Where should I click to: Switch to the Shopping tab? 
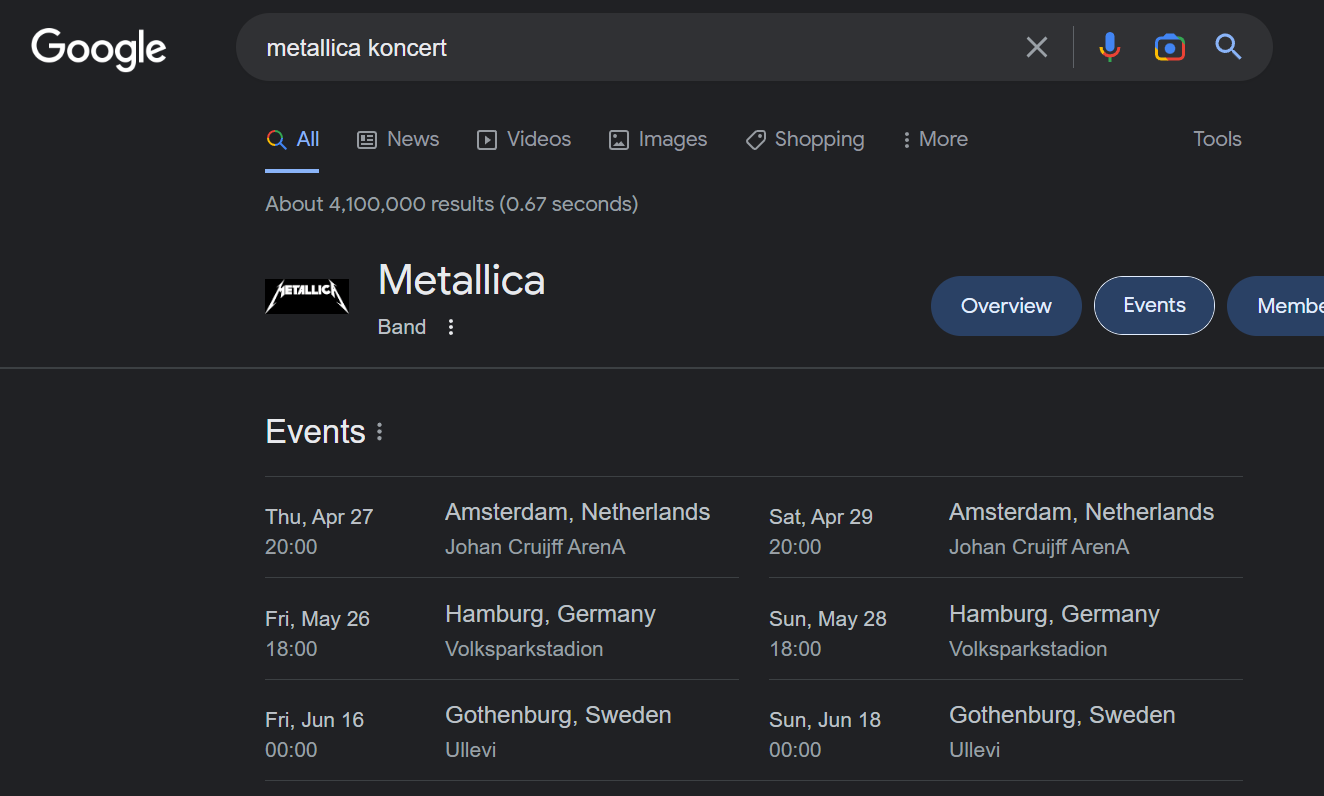[x=805, y=139]
